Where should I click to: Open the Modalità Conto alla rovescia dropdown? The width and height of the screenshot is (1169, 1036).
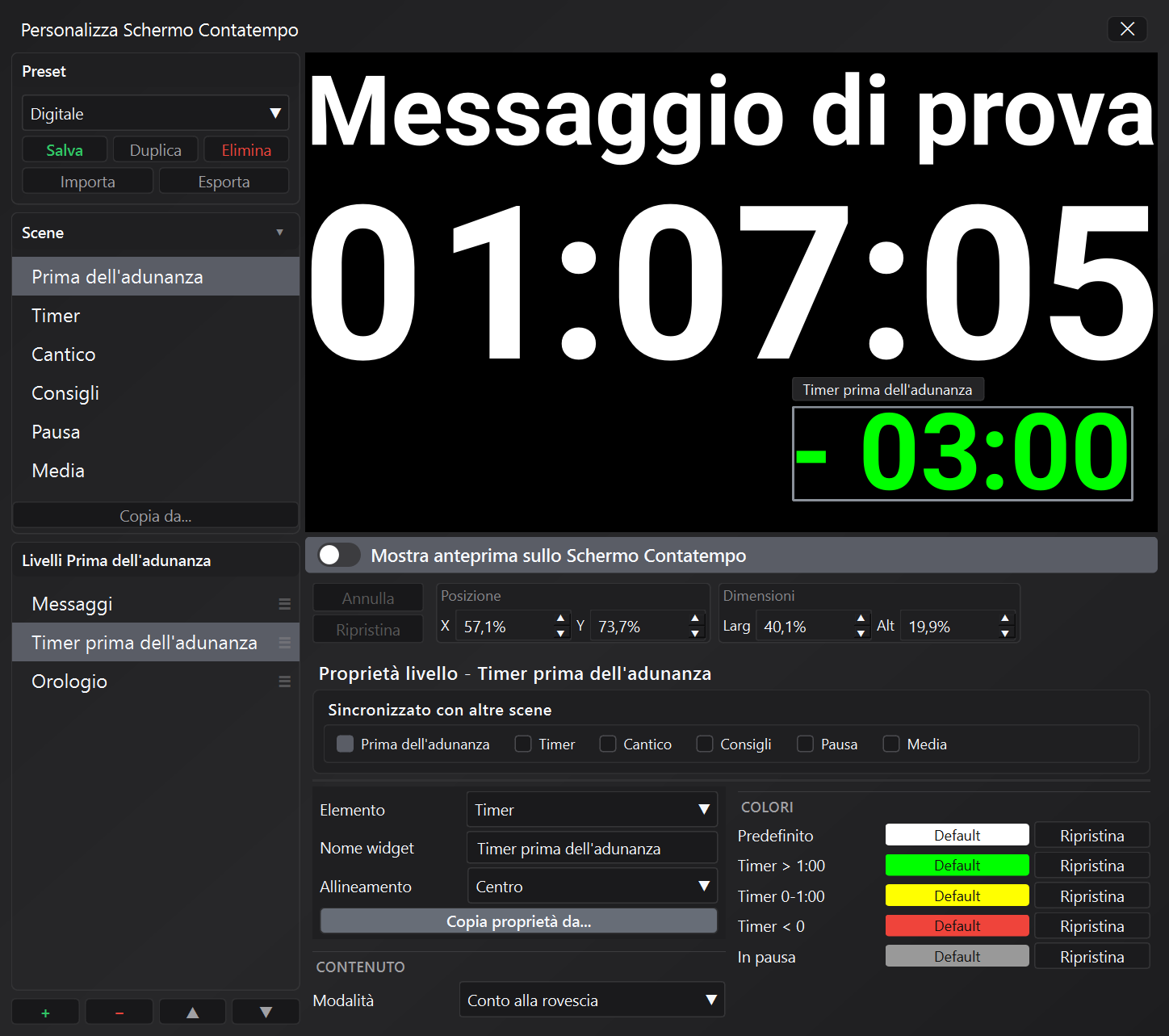coord(592,1000)
